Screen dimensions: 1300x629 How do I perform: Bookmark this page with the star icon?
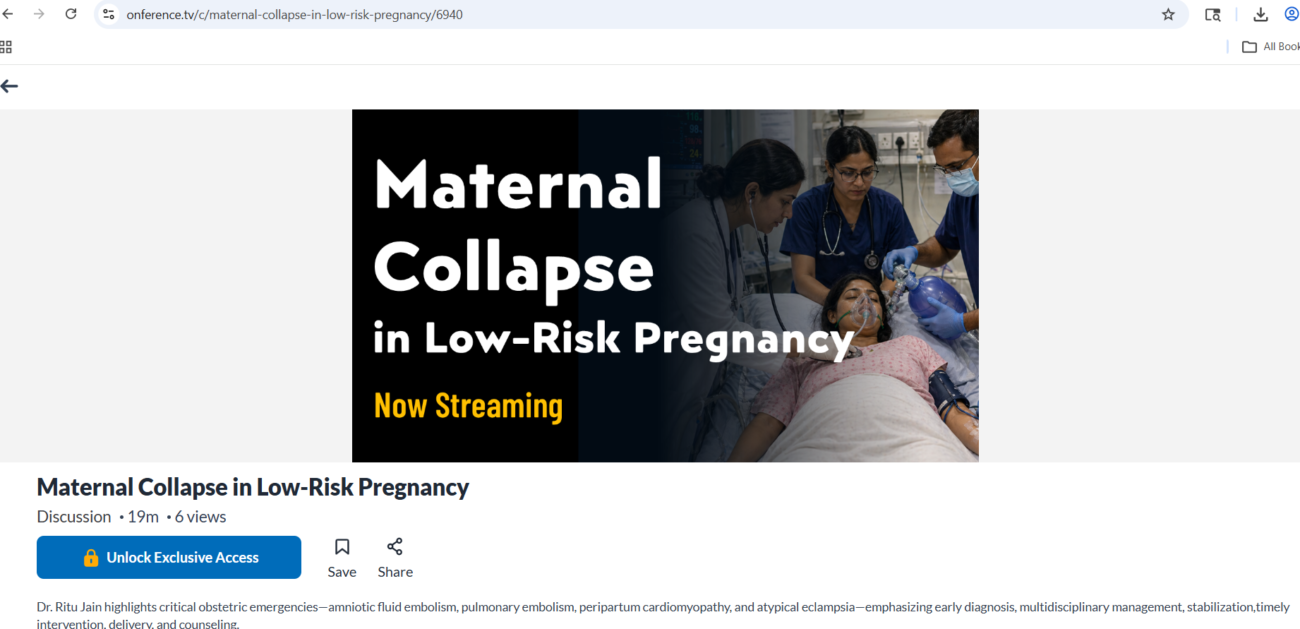pos(1168,14)
